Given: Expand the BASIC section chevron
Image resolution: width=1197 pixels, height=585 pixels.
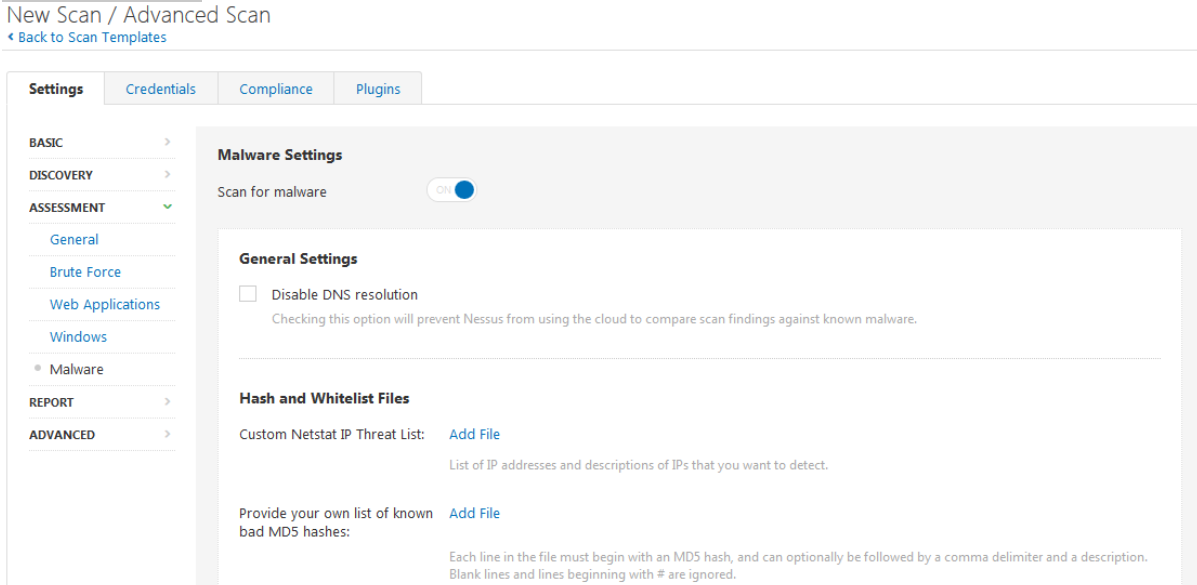Looking at the screenshot, I should coord(167,142).
